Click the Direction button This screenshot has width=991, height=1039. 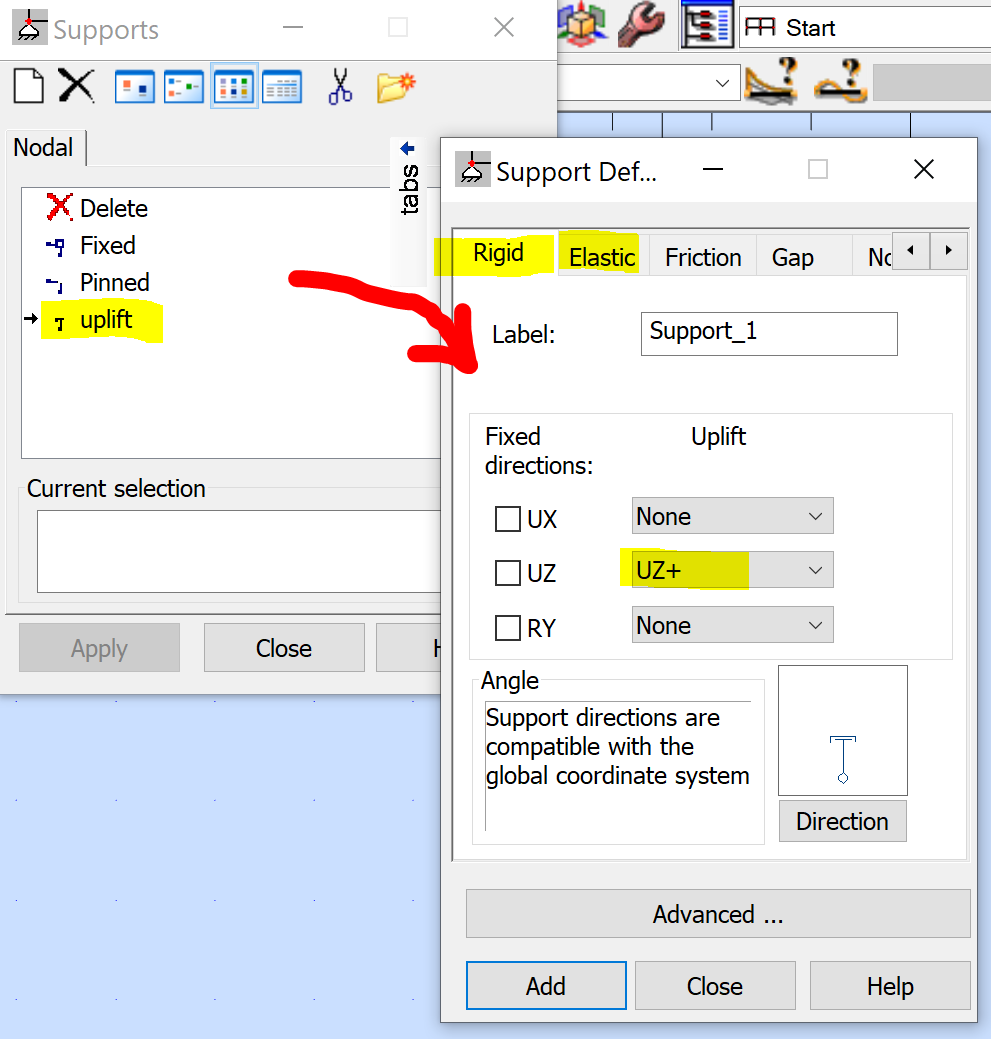(843, 822)
